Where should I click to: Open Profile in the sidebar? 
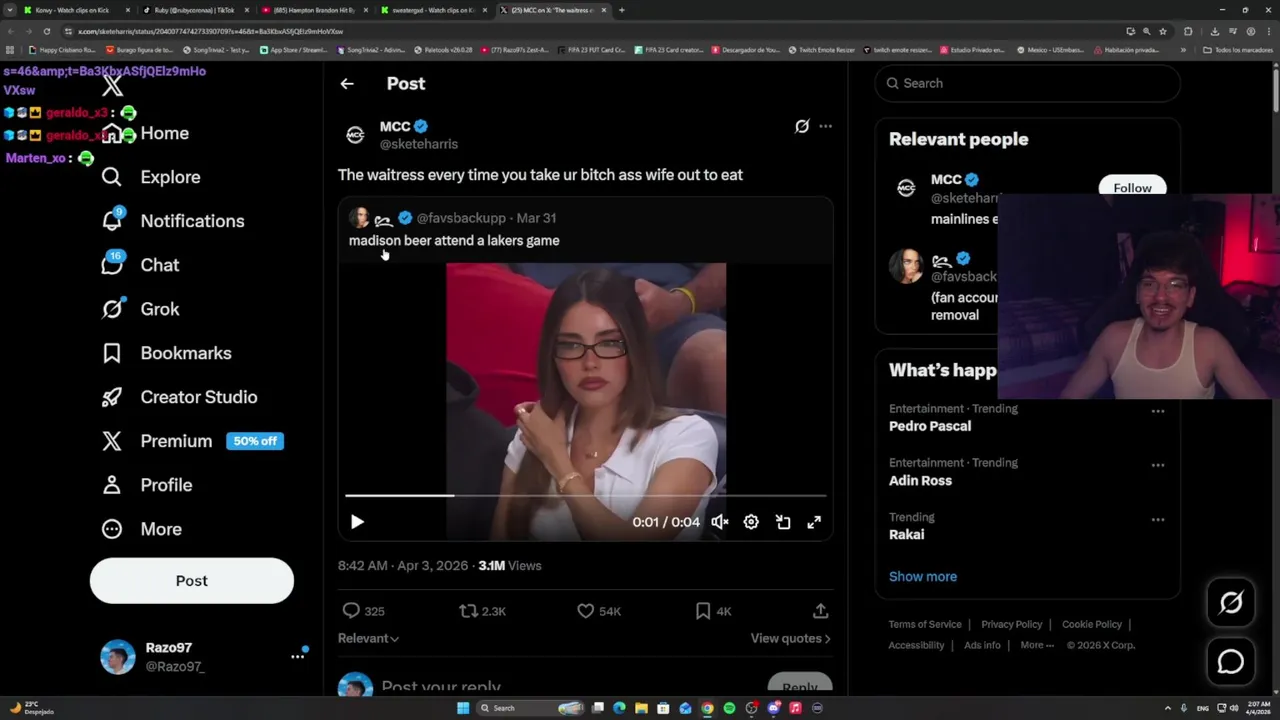click(146, 485)
